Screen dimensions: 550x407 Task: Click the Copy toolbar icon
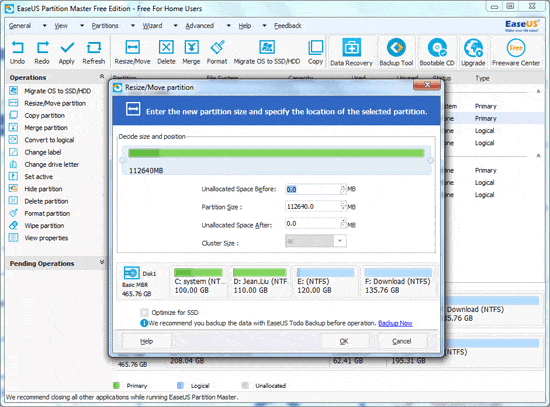(315, 52)
